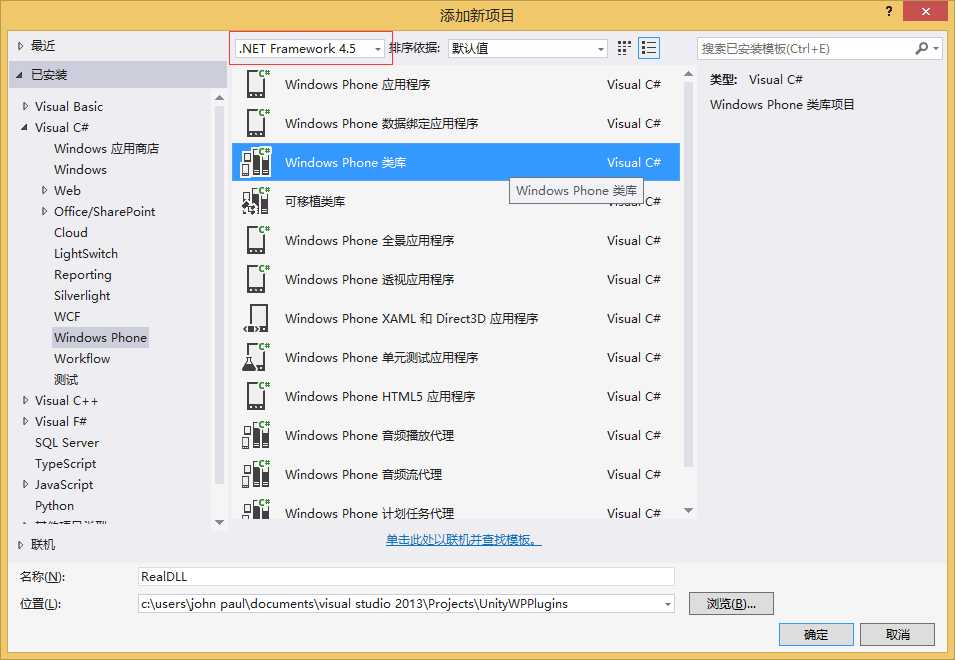Image resolution: width=955 pixels, height=660 pixels.
Task: Click the 音频播放代理 template icon
Action: (x=256, y=435)
